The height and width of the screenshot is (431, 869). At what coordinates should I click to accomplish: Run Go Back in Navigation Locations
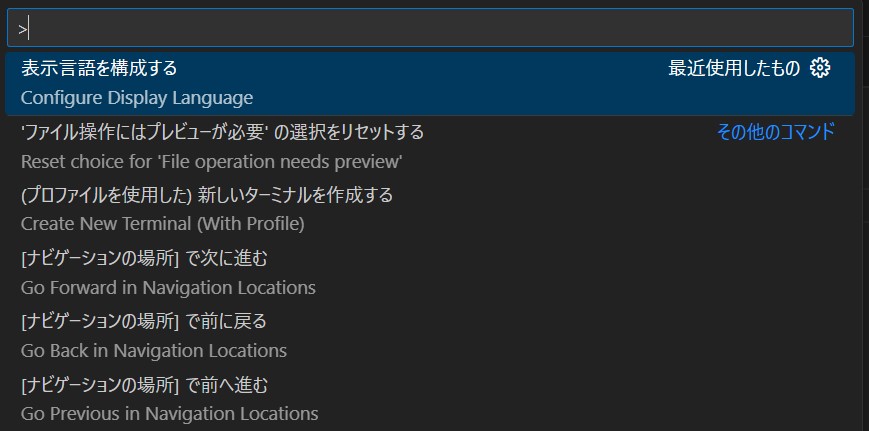[154, 351]
